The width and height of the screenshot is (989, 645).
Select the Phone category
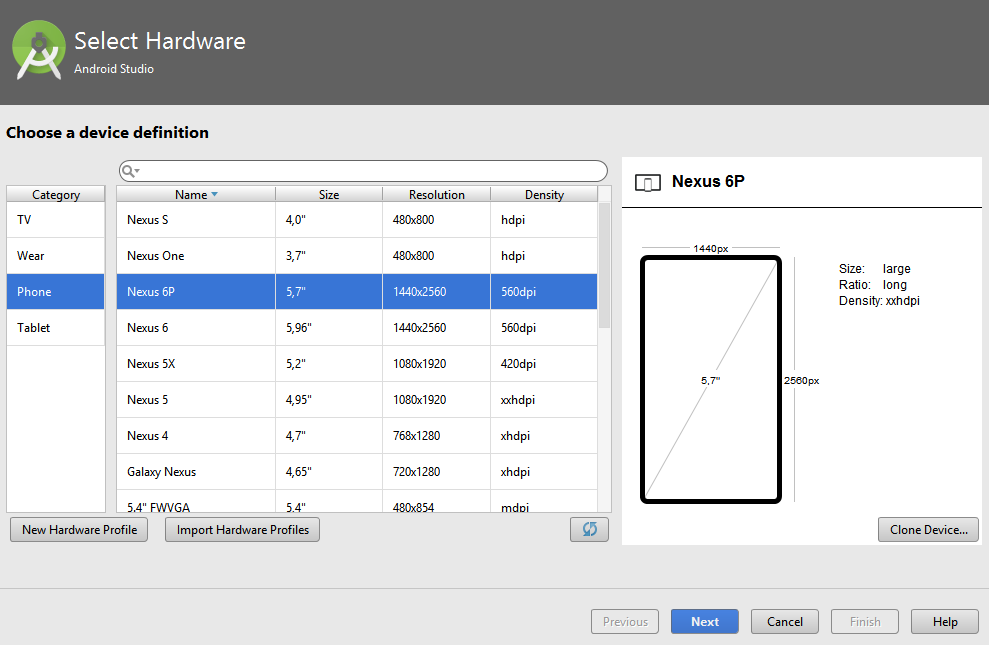(x=56, y=291)
